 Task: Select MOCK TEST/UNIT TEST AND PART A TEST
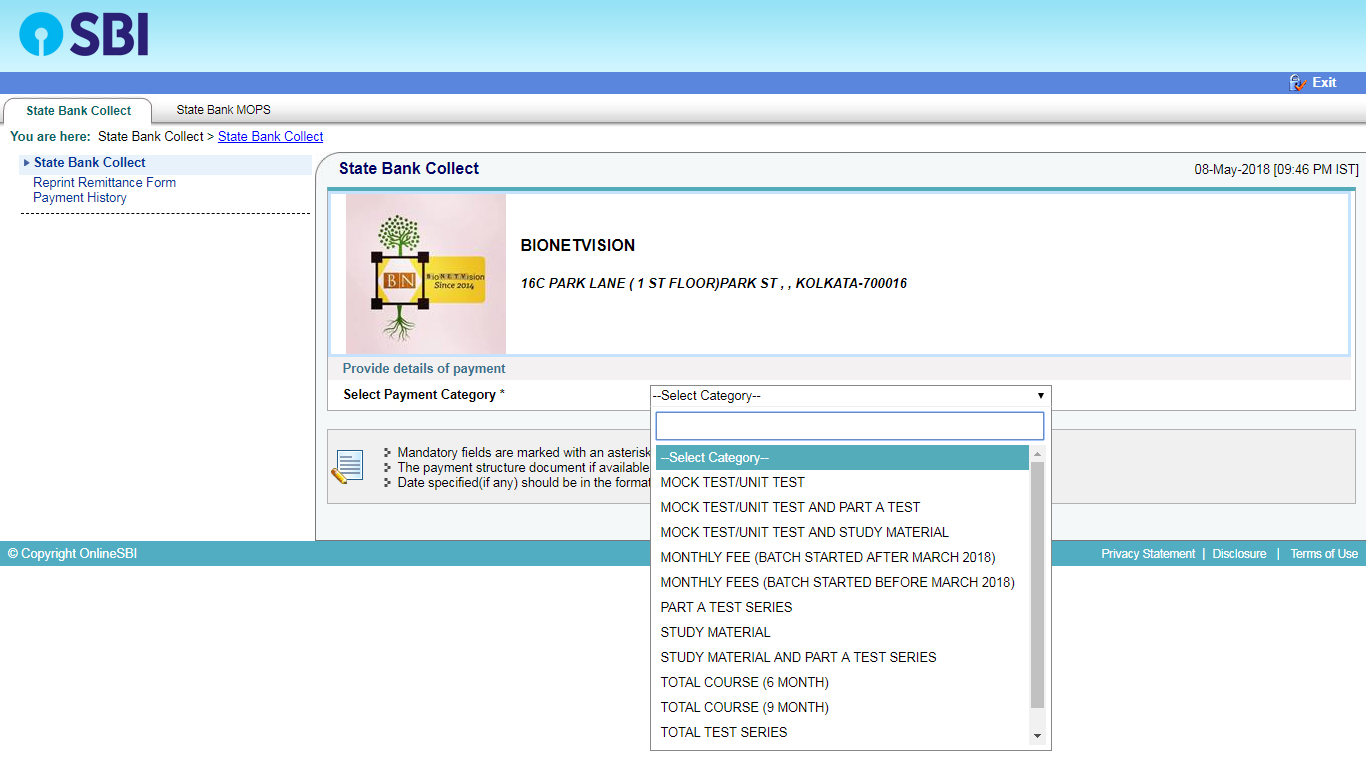click(x=842, y=508)
